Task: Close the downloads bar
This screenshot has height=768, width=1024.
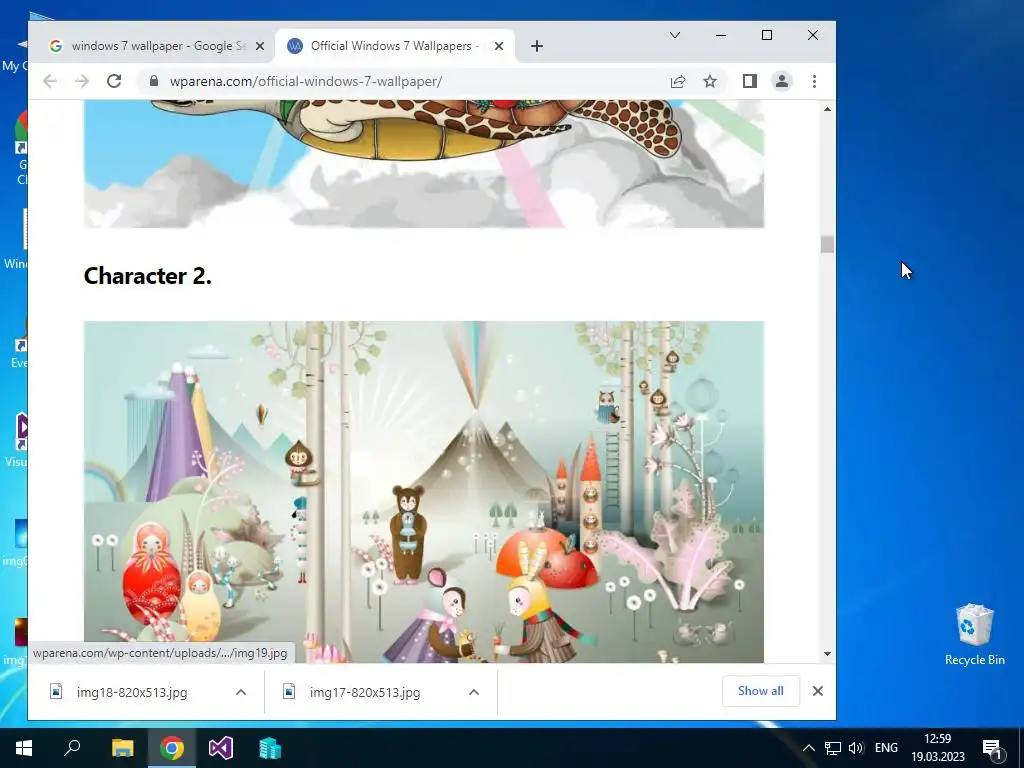Action: coord(818,691)
